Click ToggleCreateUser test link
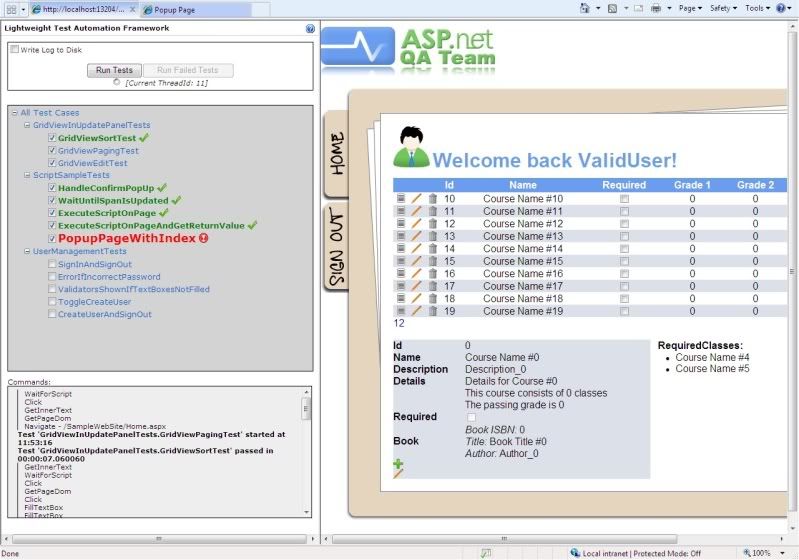Screen dimensions: 799x560 coord(94,302)
